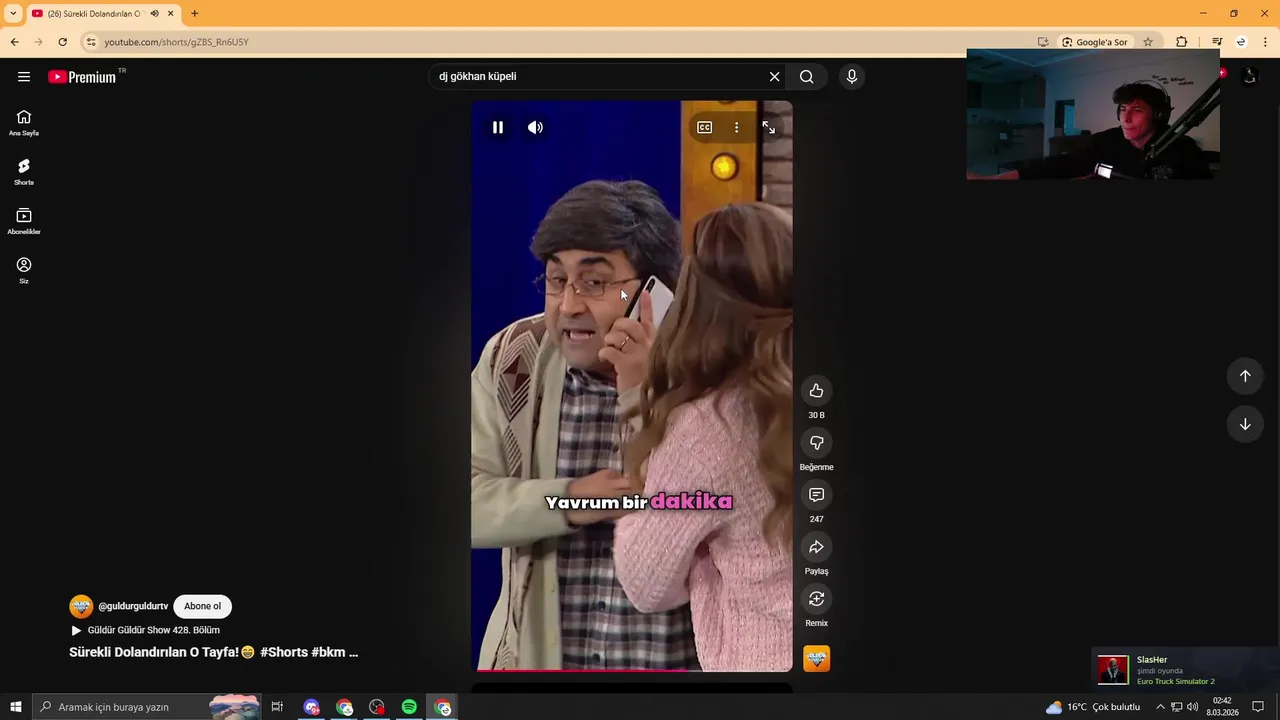Click the Google'a Sor button

1094,42
